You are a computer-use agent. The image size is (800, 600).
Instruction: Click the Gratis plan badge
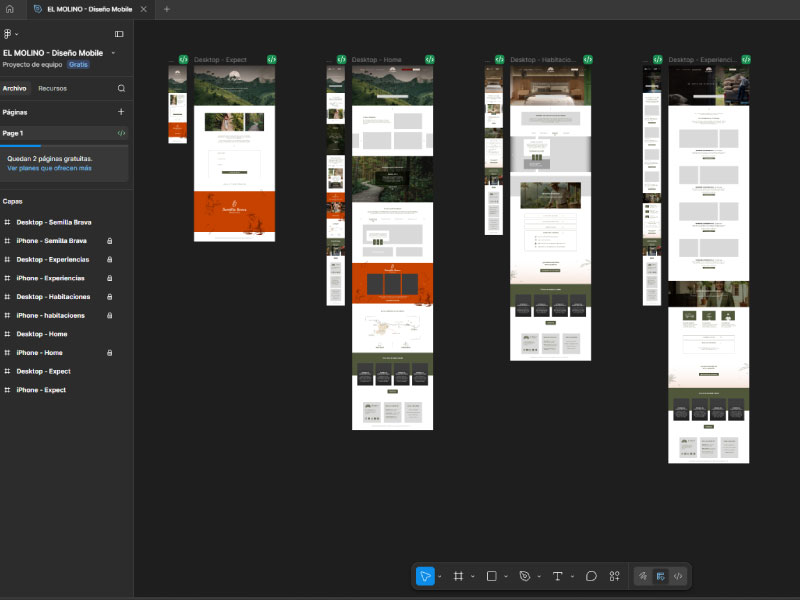tap(78, 64)
